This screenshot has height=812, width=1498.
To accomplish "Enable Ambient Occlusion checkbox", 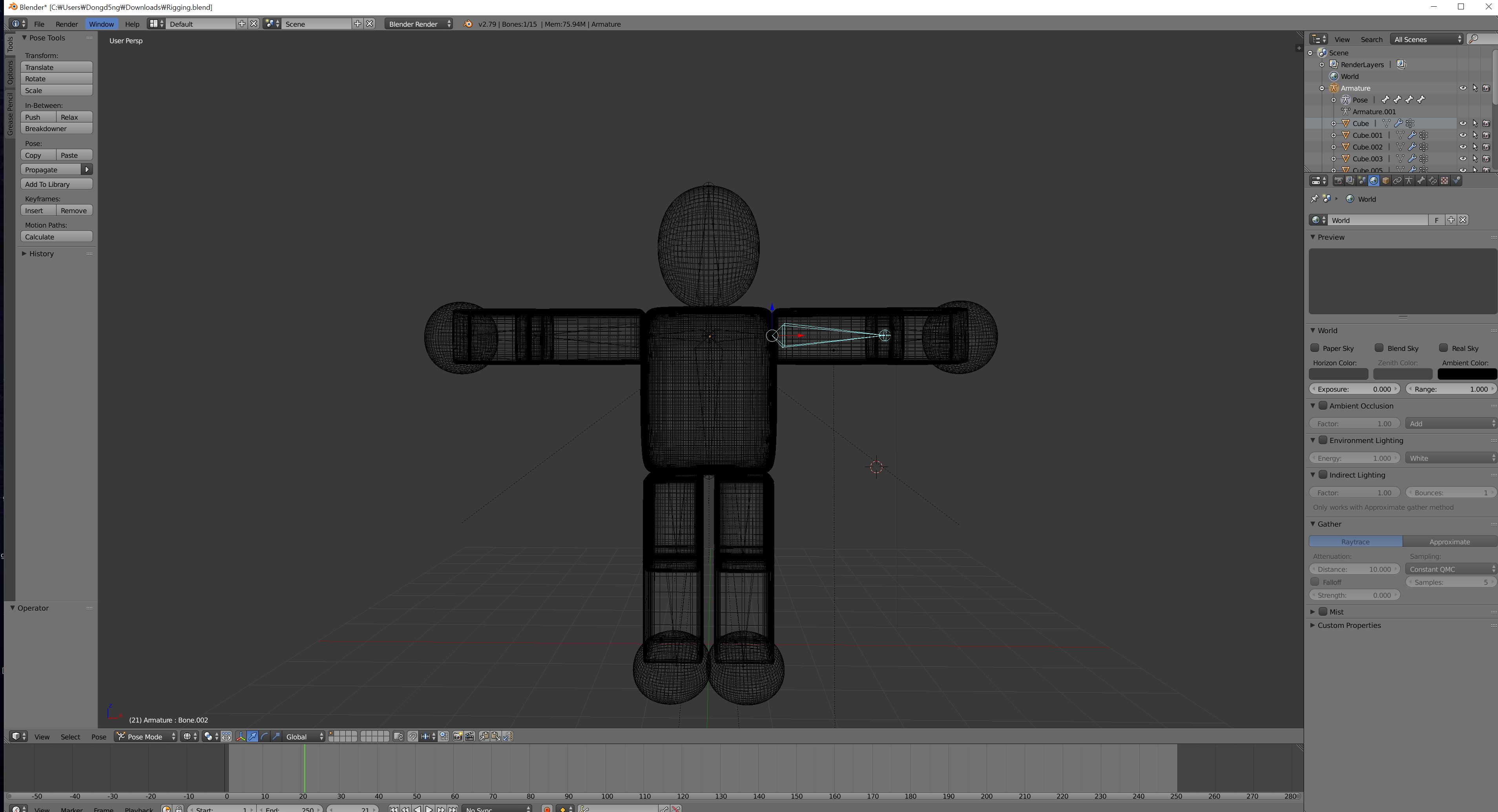I will click(x=1323, y=405).
